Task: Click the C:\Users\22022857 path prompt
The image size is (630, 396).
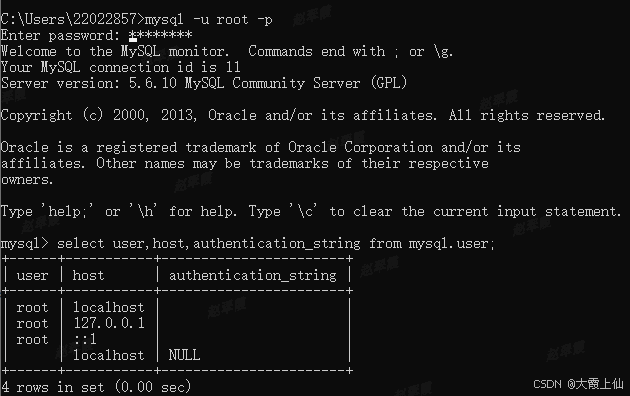Action: point(72,19)
